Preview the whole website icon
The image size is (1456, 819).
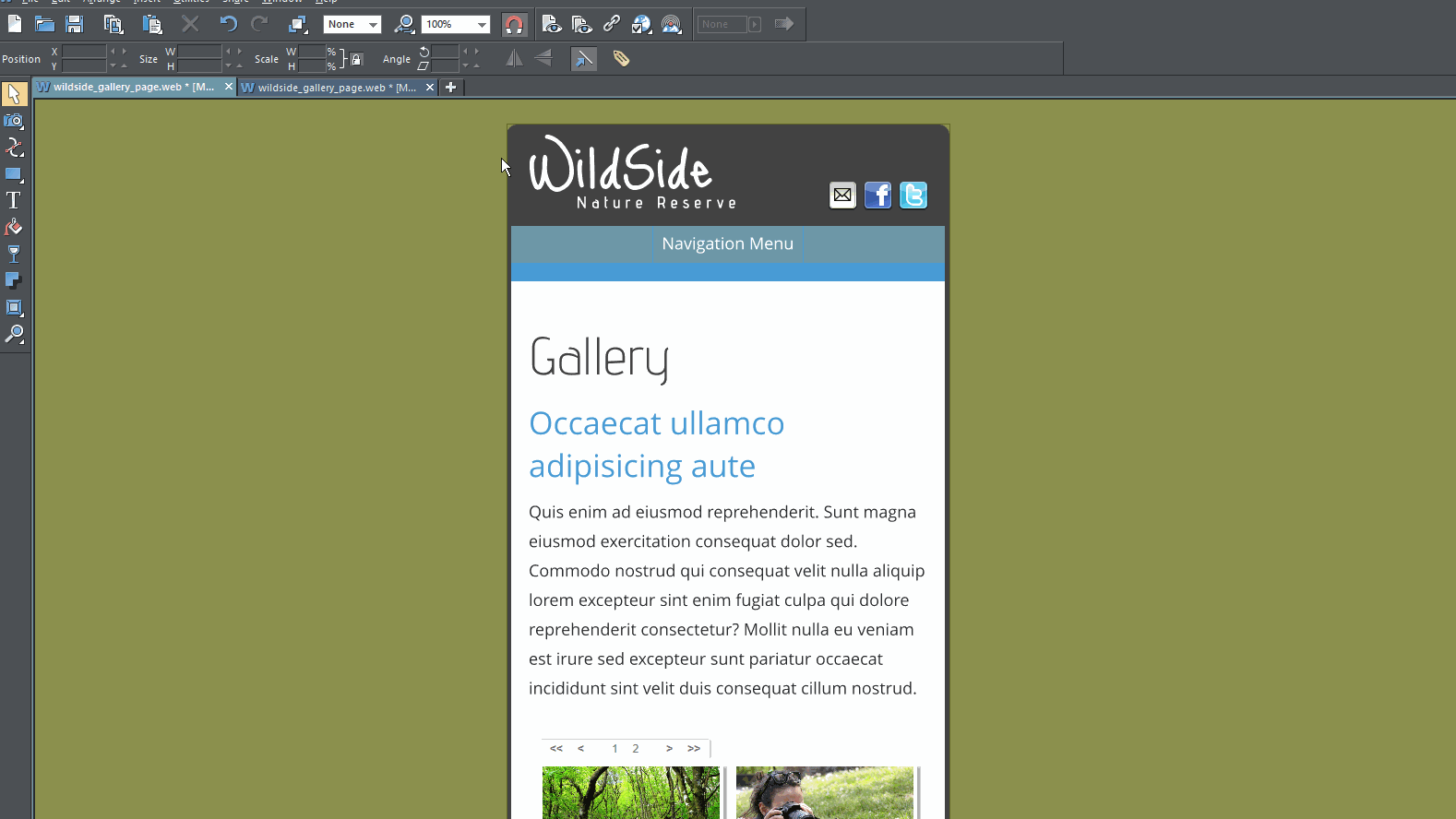(x=581, y=24)
